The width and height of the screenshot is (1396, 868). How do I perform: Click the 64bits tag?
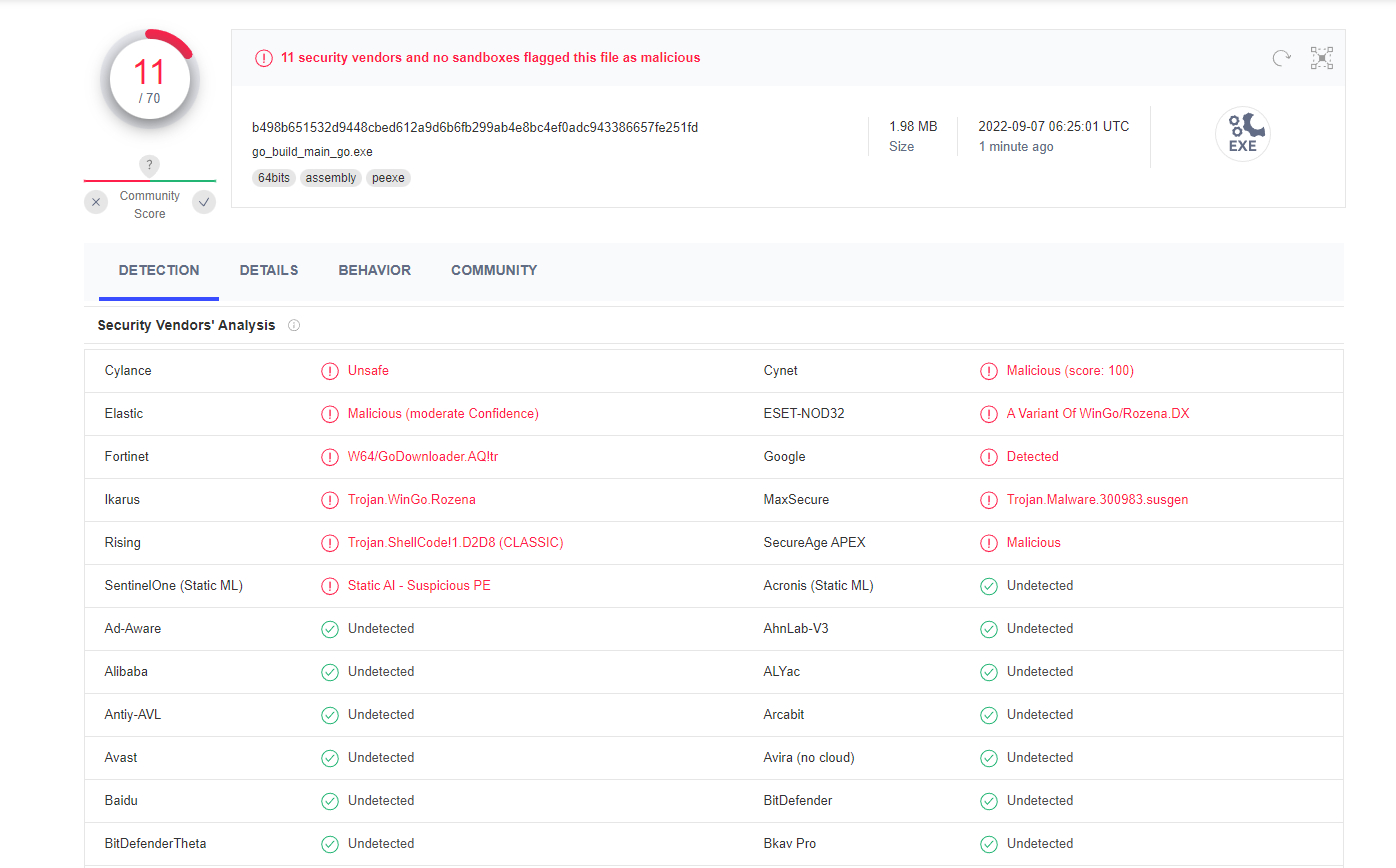(274, 178)
